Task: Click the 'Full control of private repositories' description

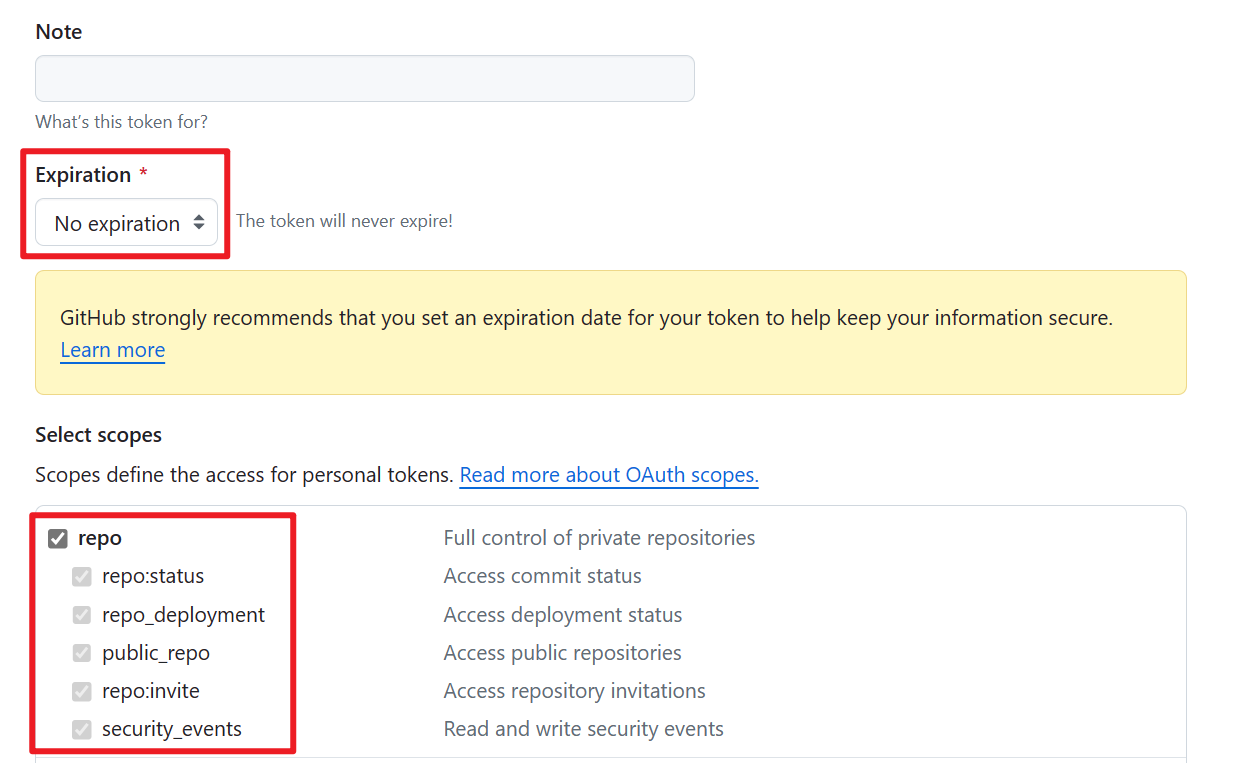Action: (x=599, y=538)
